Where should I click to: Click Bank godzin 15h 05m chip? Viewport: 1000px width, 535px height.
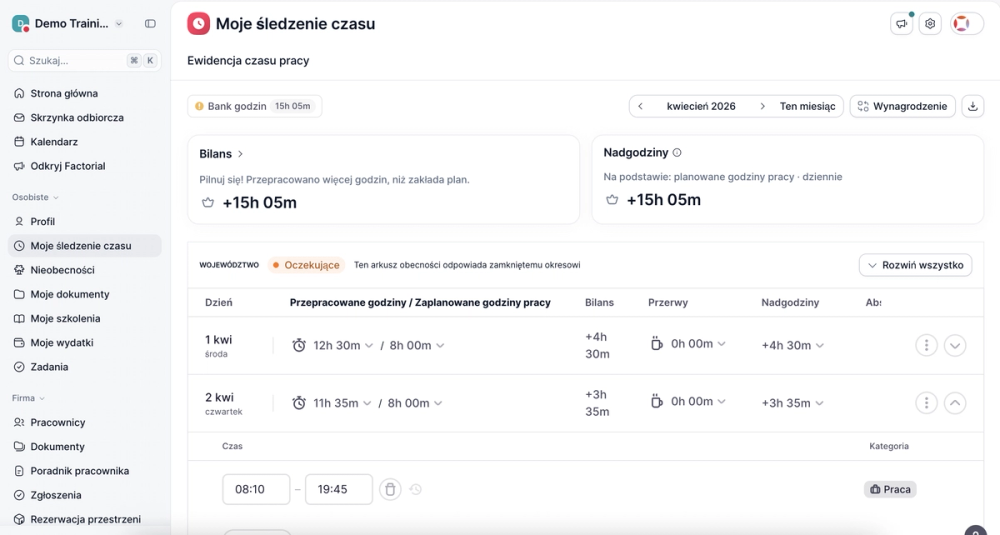click(x=254, y=106)
